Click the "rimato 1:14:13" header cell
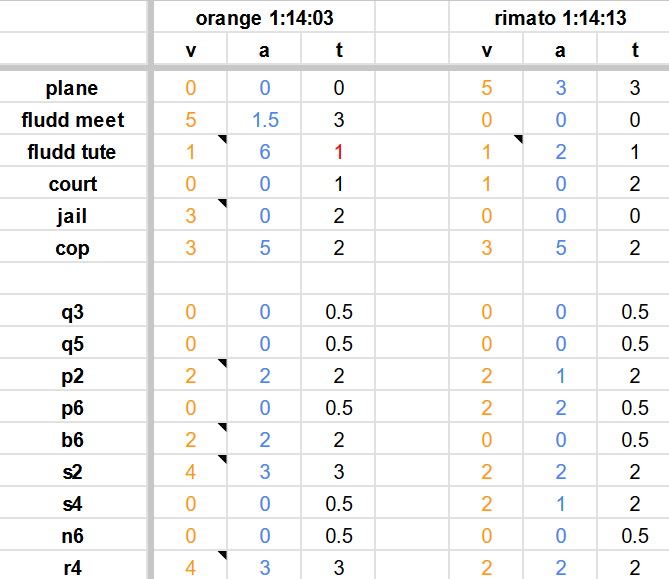 coord(560,16)
